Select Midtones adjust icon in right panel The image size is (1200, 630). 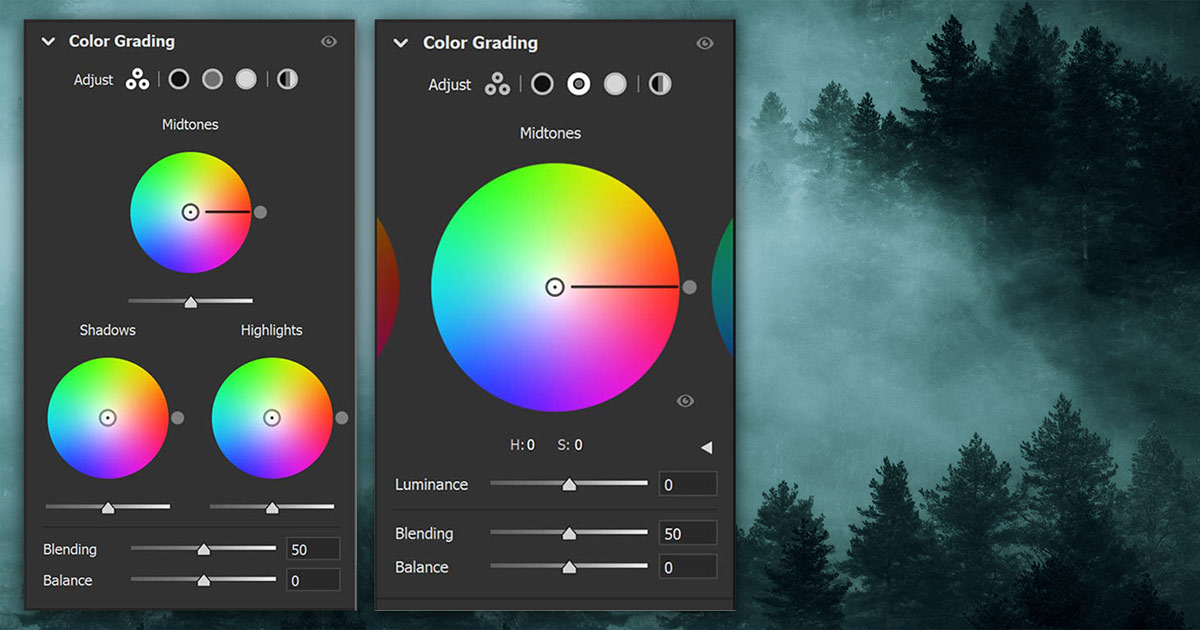coord(578,84)
